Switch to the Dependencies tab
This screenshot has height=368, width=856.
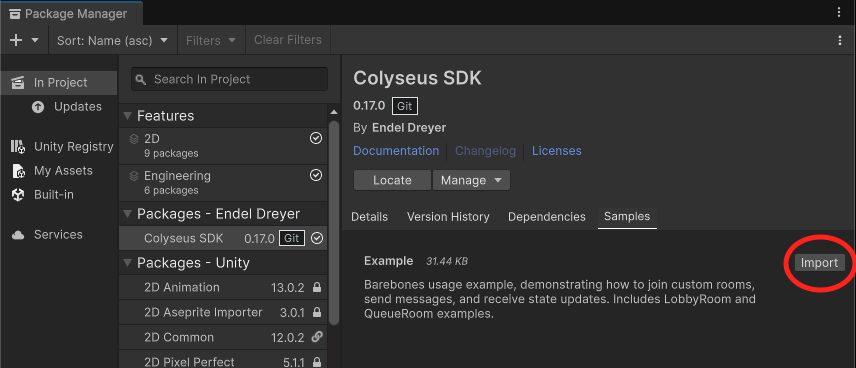point(546,217)
